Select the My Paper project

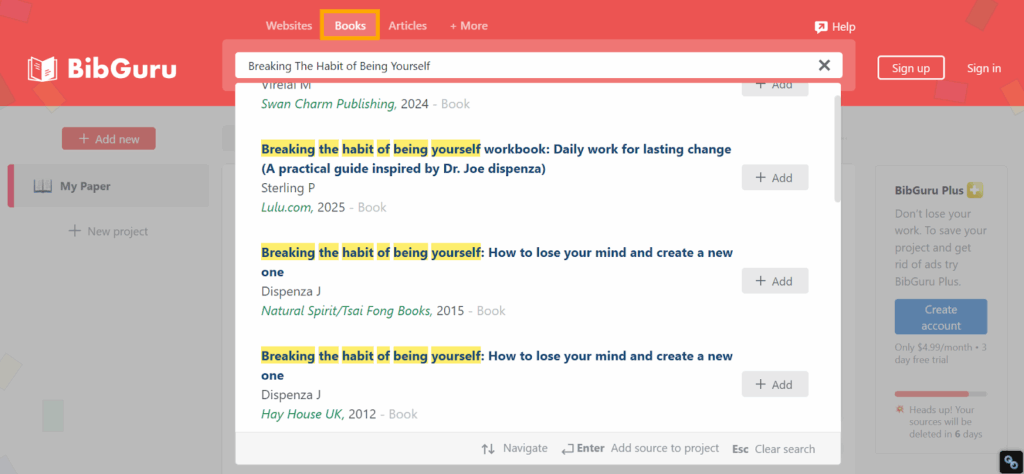coord(108,186)
